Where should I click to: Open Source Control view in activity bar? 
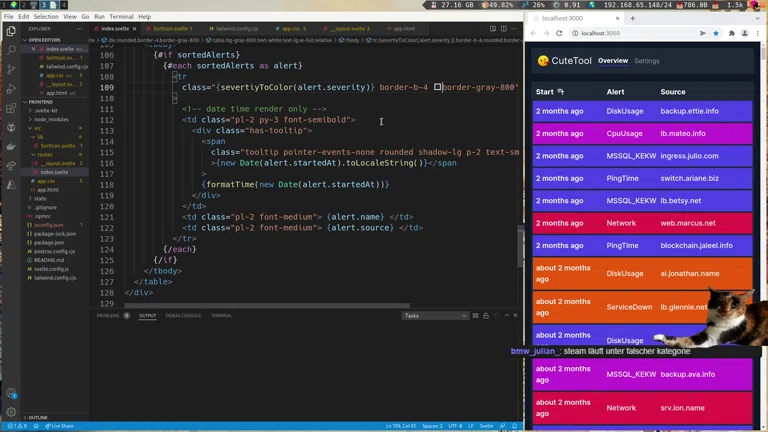[x=11, y=70]
